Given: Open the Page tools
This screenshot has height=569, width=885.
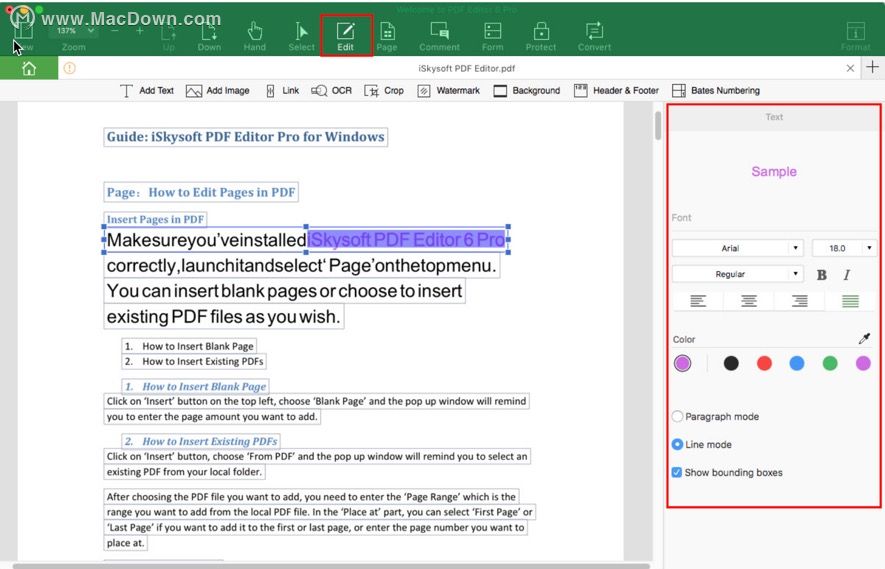Looking at the screenshot, I should point(387,36).
